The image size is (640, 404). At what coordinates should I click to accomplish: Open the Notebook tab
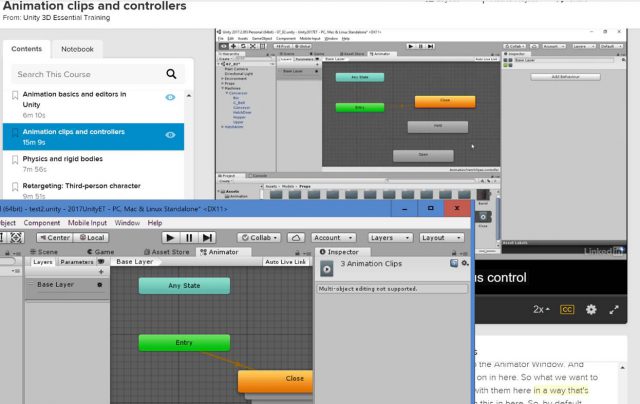pyautogui.click(x=77, y=49)
